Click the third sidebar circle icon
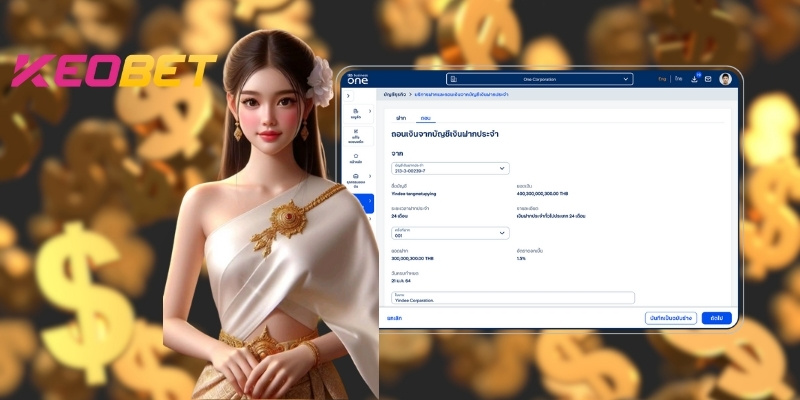The height and width of the screenshot is (400, 800). 357,159
